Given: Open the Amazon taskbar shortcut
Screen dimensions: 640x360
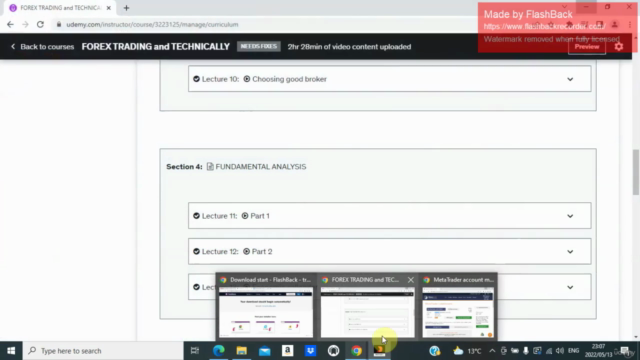Looking at the screenshot, I should pos(287,351).
